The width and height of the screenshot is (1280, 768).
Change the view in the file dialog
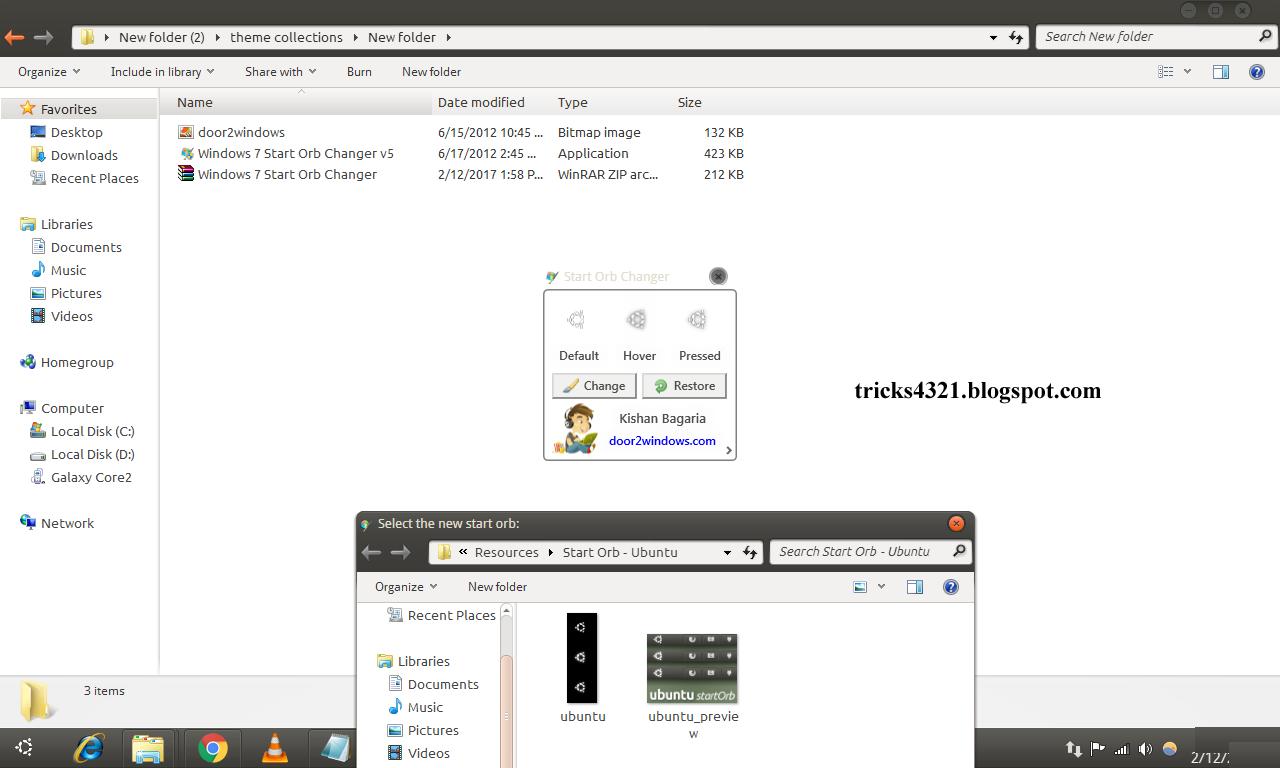point(860,587)
